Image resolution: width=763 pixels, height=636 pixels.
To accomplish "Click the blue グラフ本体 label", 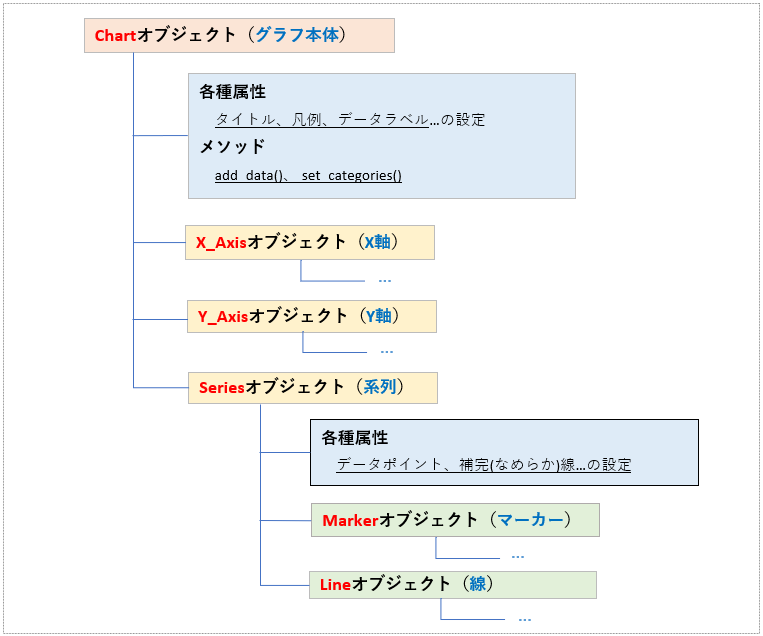I will 299,36.
